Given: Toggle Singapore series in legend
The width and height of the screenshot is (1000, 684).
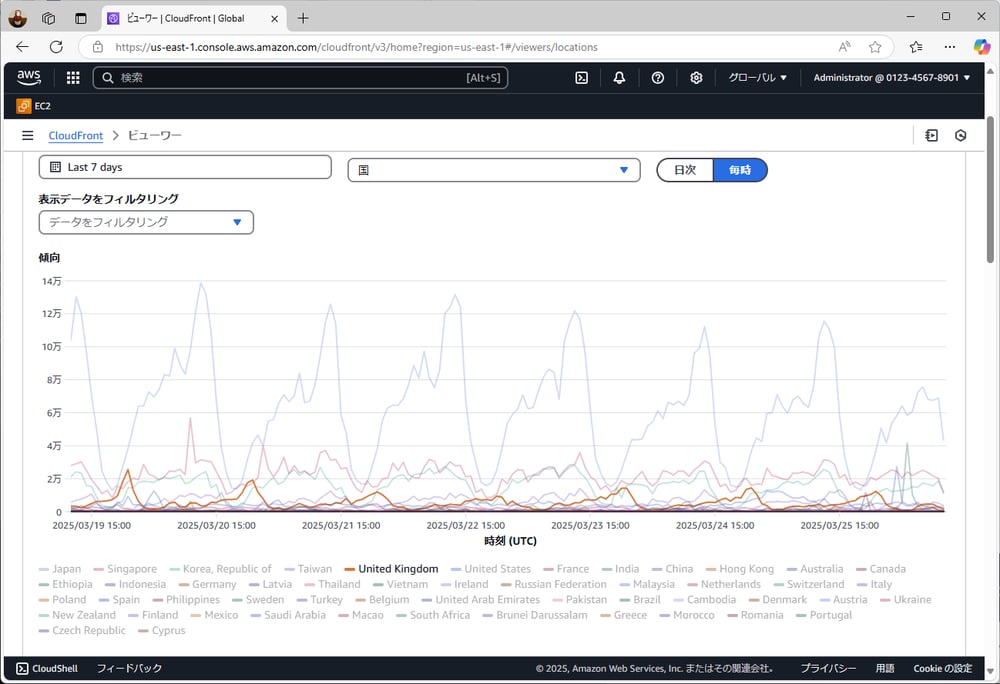Looking at the screenshot, I should pos(125,569).
